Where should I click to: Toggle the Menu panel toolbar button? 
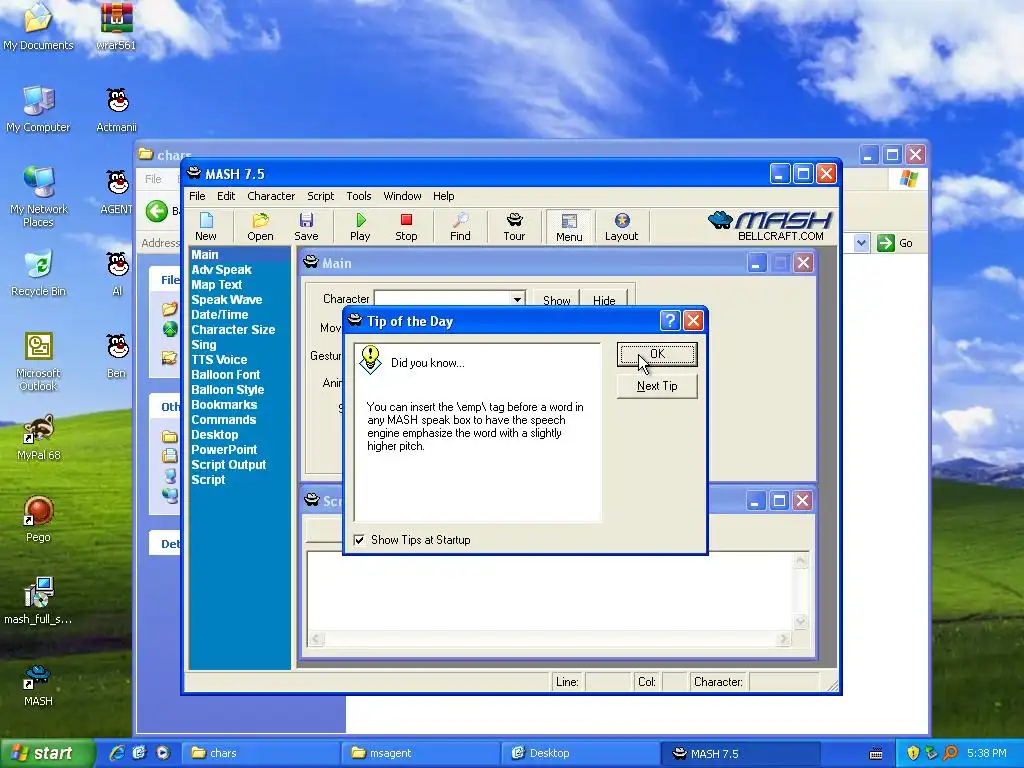(x=569, y=227)
